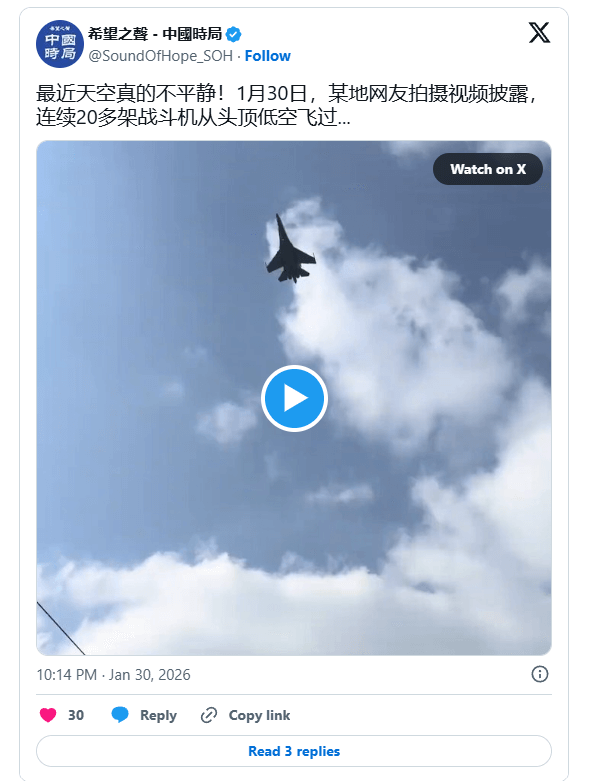592x781 pixels.
Task: Click the copy link chain icon
Action: click(209, 715)
